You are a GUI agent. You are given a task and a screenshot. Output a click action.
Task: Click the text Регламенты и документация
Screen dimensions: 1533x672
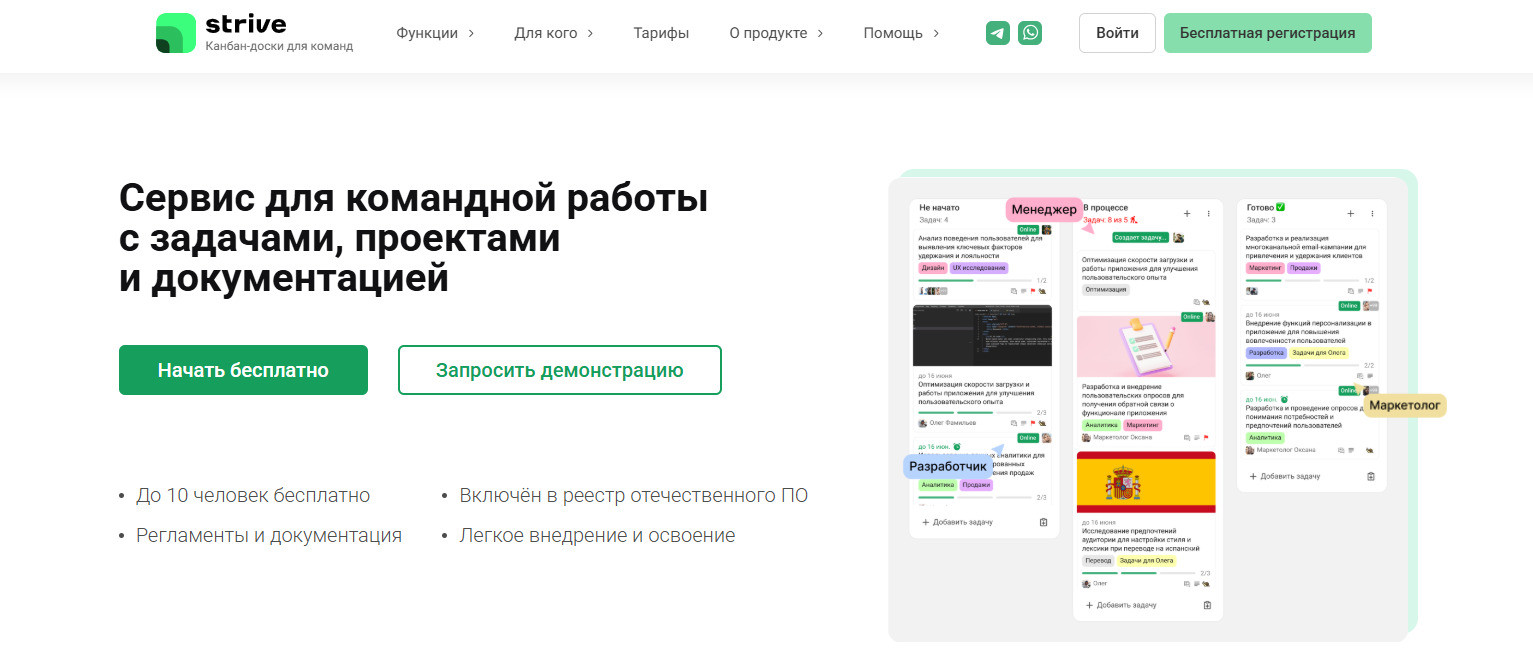[269, 535]
